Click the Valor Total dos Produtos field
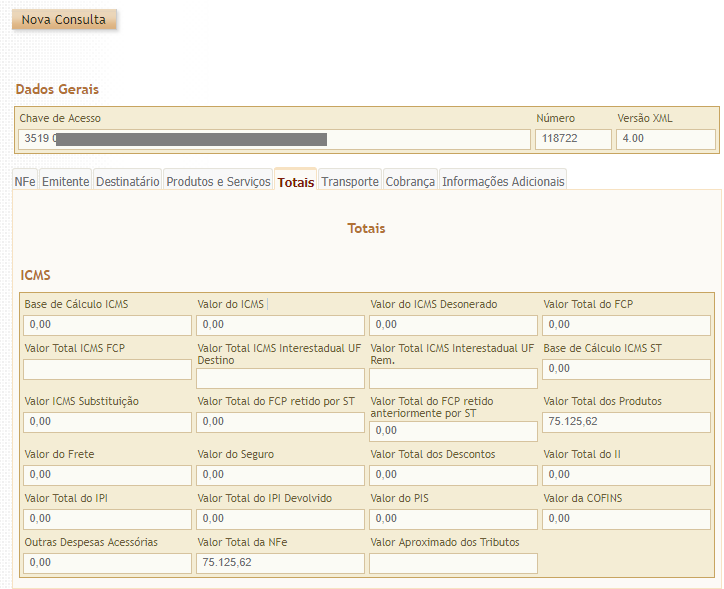Viewport: 724px width, 589px height. coord(626,422)
